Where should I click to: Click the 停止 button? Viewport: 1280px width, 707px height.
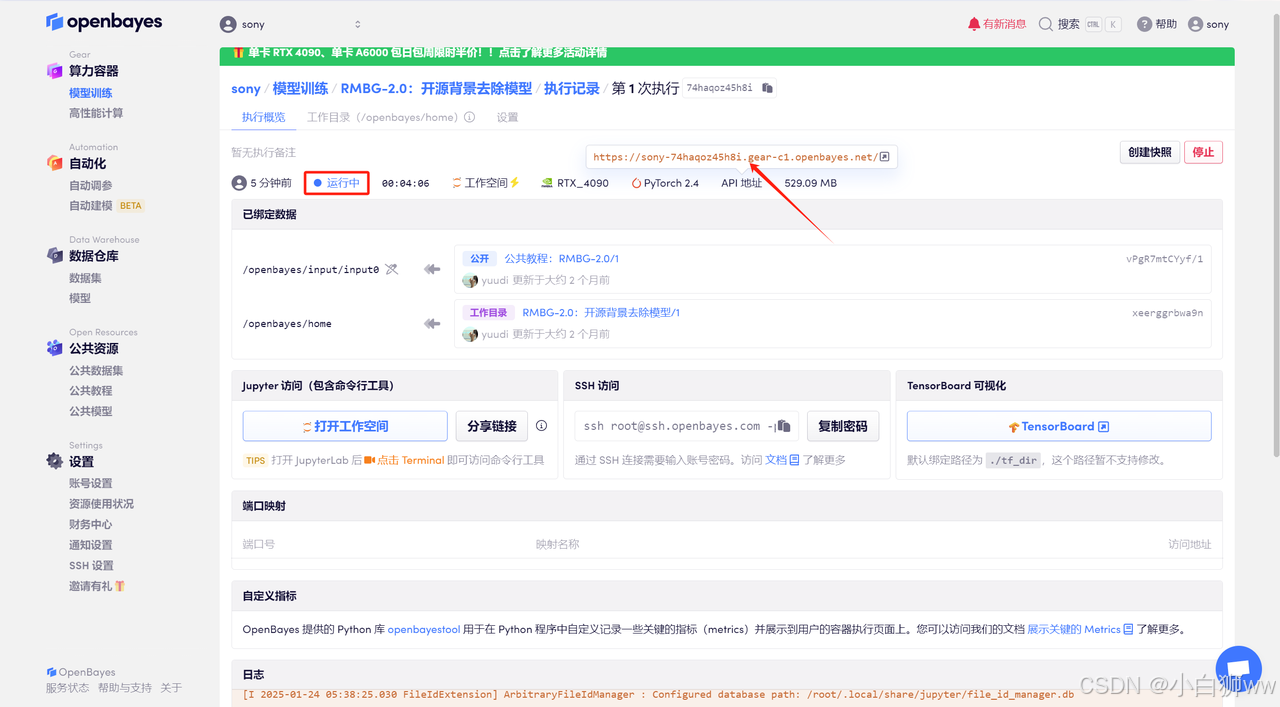pyautogui.click(x=1203, y=152)
